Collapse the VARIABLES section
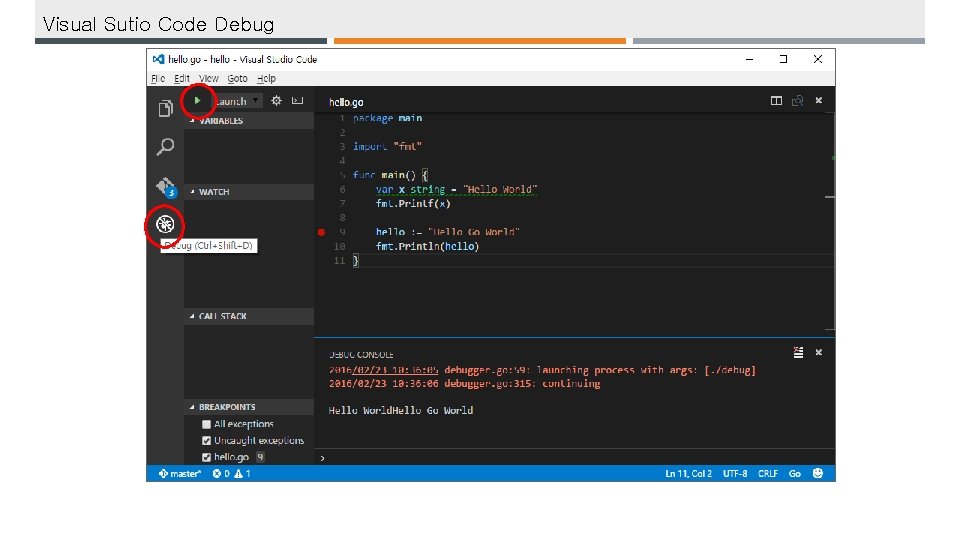 pyautogui.click(x=249, y=121)
